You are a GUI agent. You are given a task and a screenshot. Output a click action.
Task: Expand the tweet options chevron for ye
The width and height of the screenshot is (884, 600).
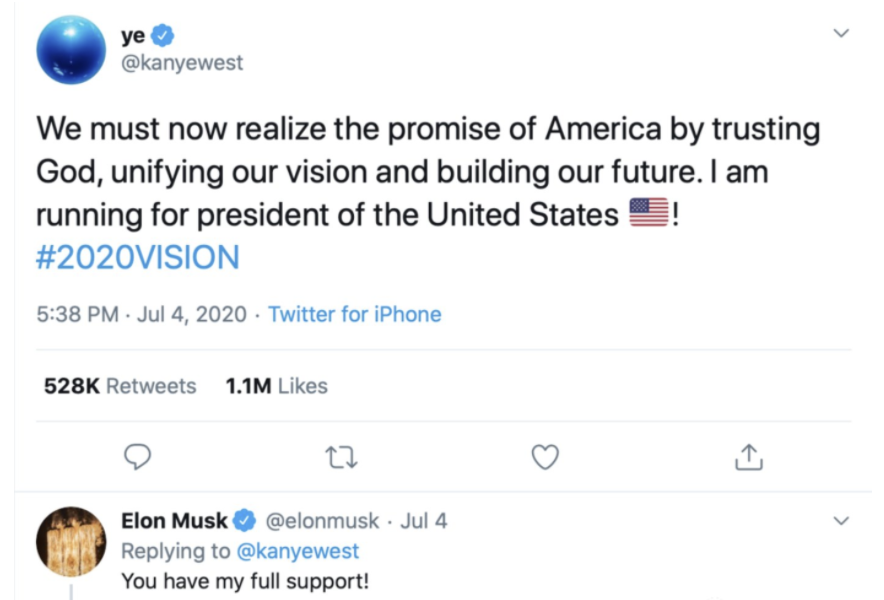tap(841, 34)
